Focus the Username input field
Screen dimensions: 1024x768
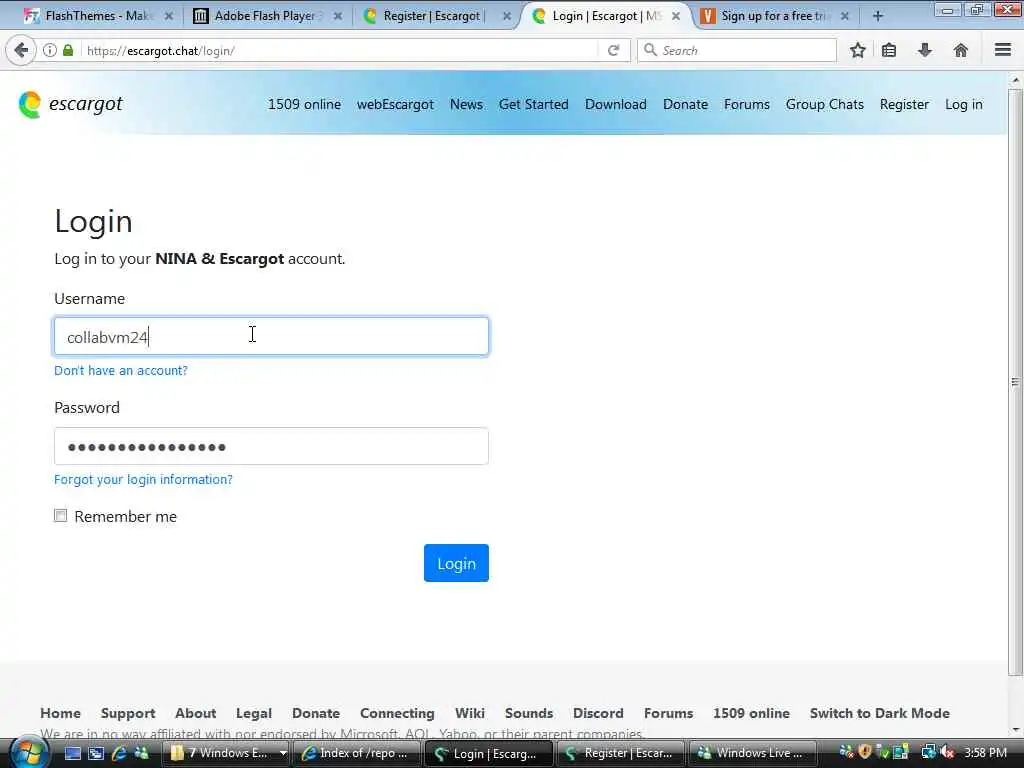(271, 336)
